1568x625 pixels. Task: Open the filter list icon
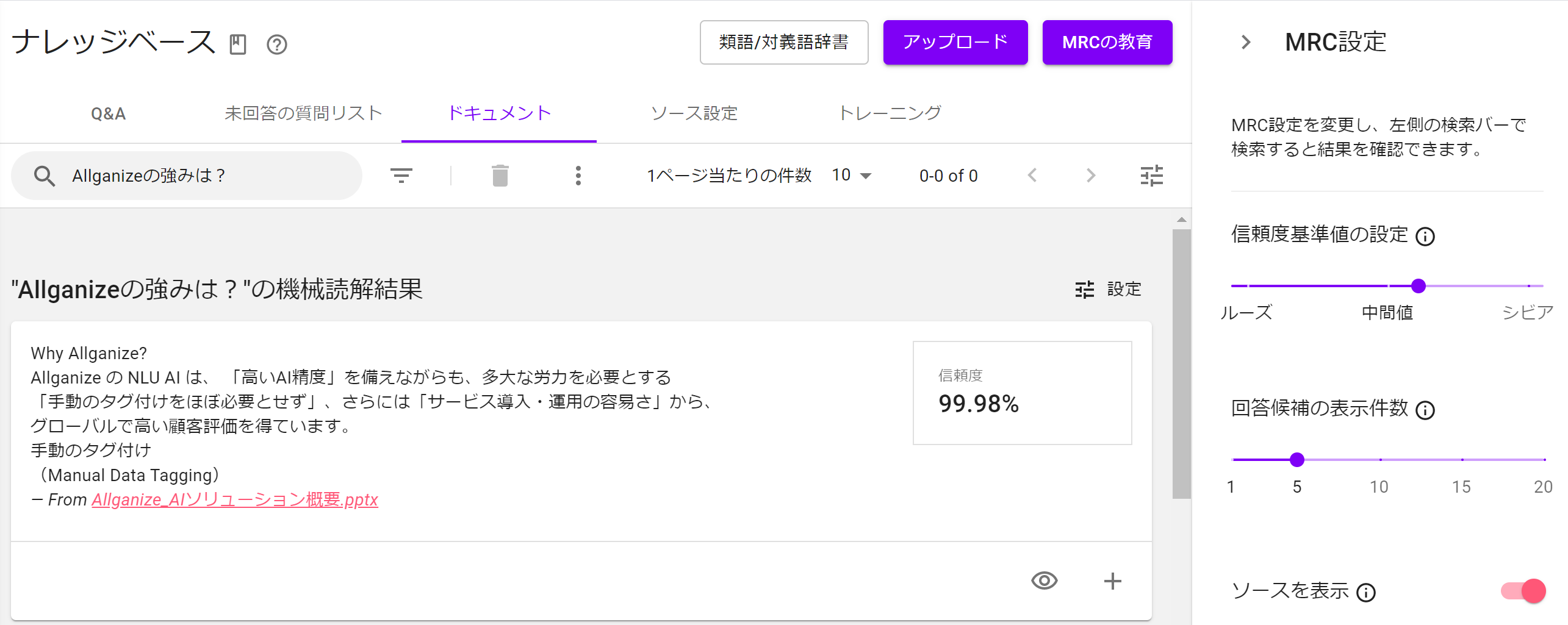(x=401, y=176)
